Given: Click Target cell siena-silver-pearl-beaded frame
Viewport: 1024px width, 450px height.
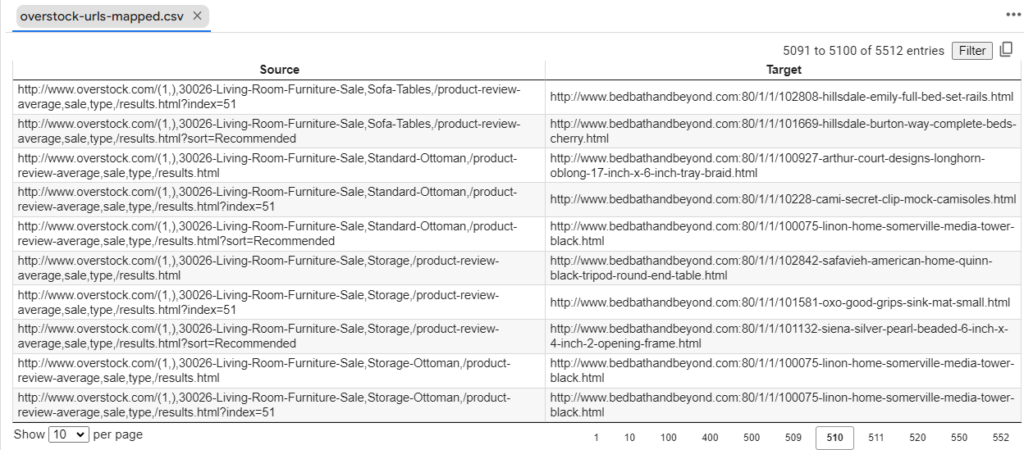Looking at the screenshot, I should pyautogui.click(x=783, y=336).
